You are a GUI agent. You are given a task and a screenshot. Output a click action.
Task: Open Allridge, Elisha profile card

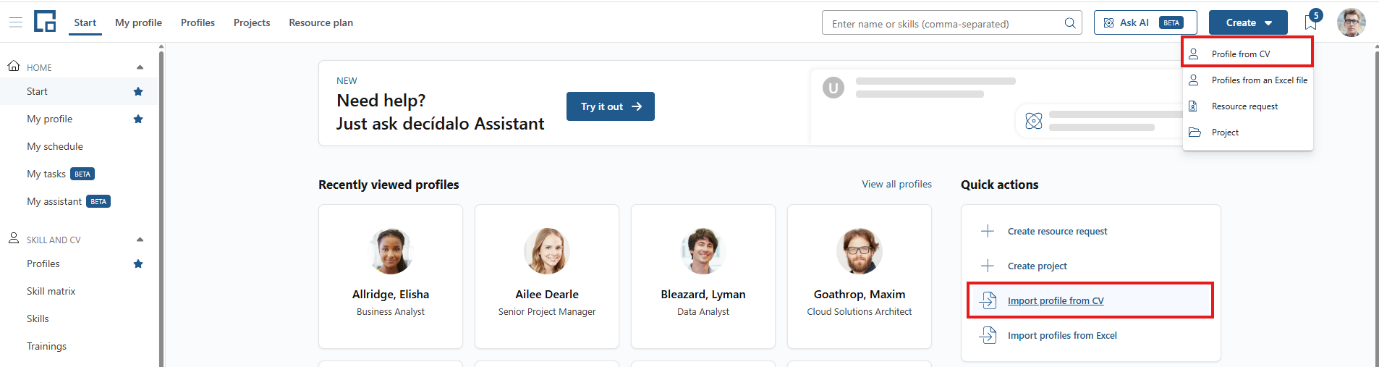pos(390,276)
